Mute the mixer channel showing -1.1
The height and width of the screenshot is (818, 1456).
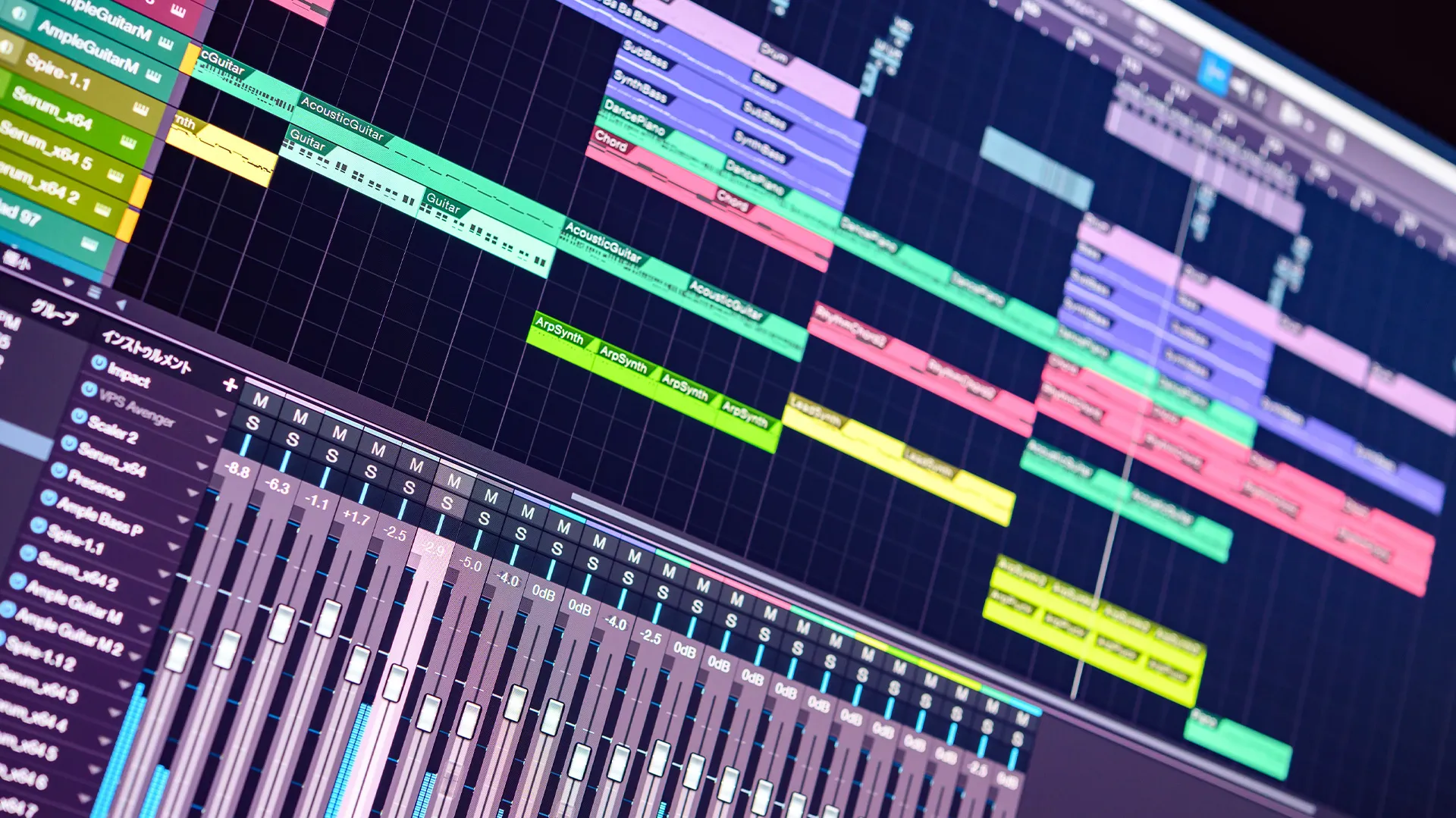pyautogui.click(x=339, y=434)
